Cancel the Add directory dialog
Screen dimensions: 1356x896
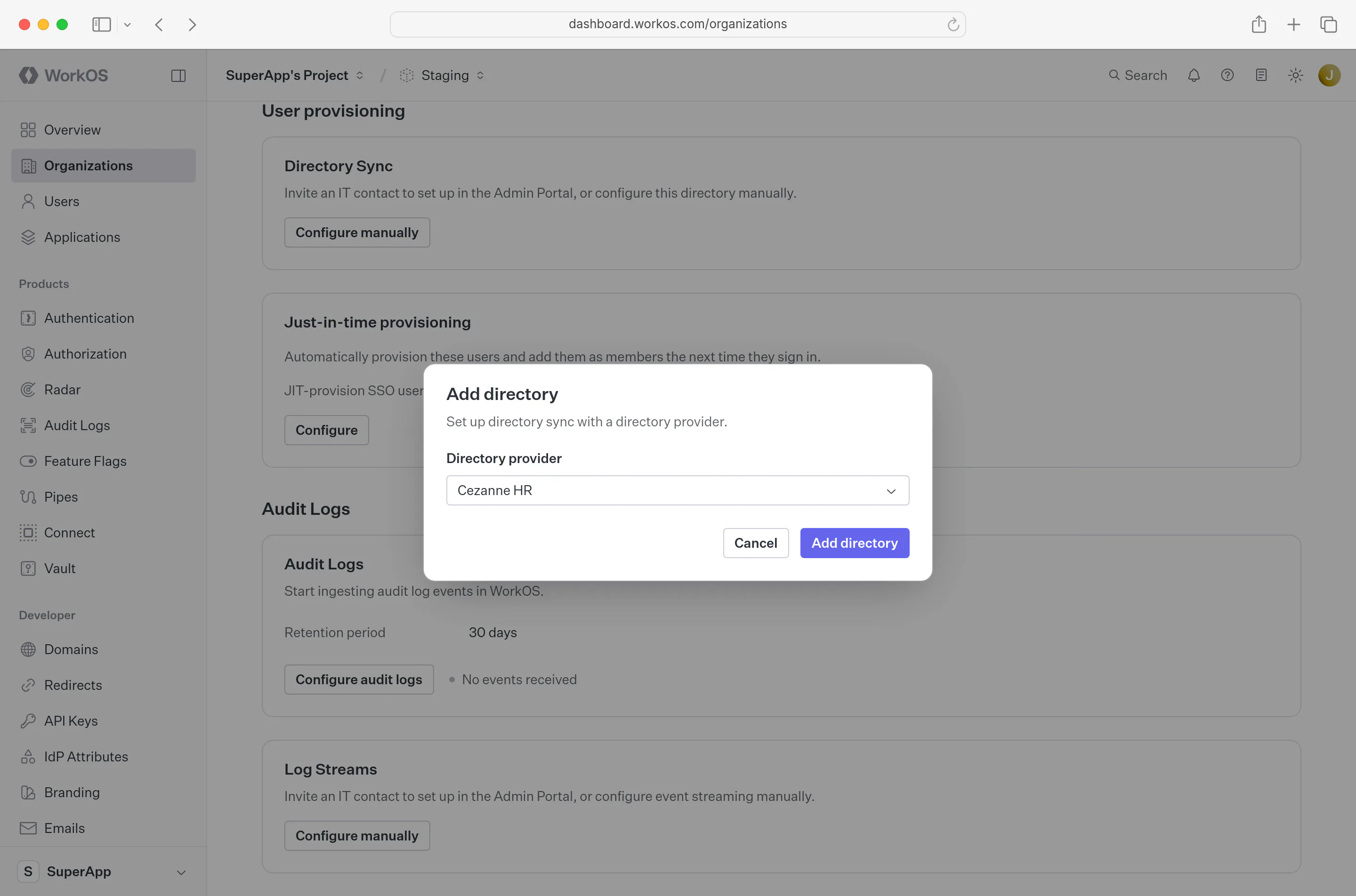tap(756, 543)
